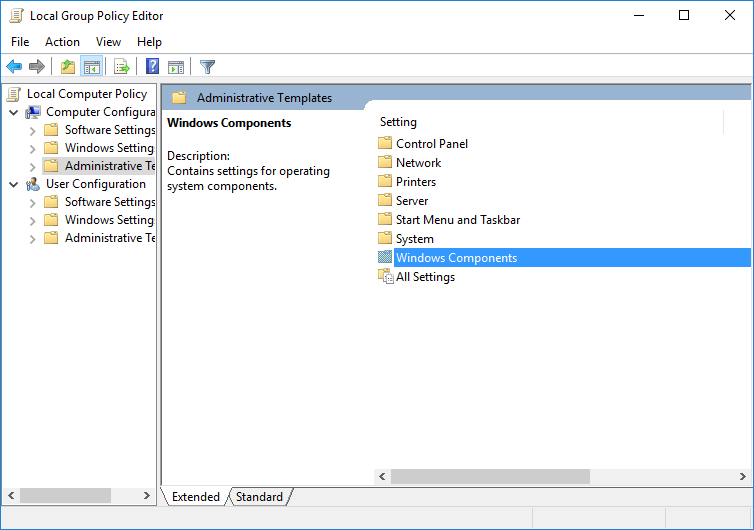Click the tree pane horizontal scrollbar thumb

[x=65, y=495]
